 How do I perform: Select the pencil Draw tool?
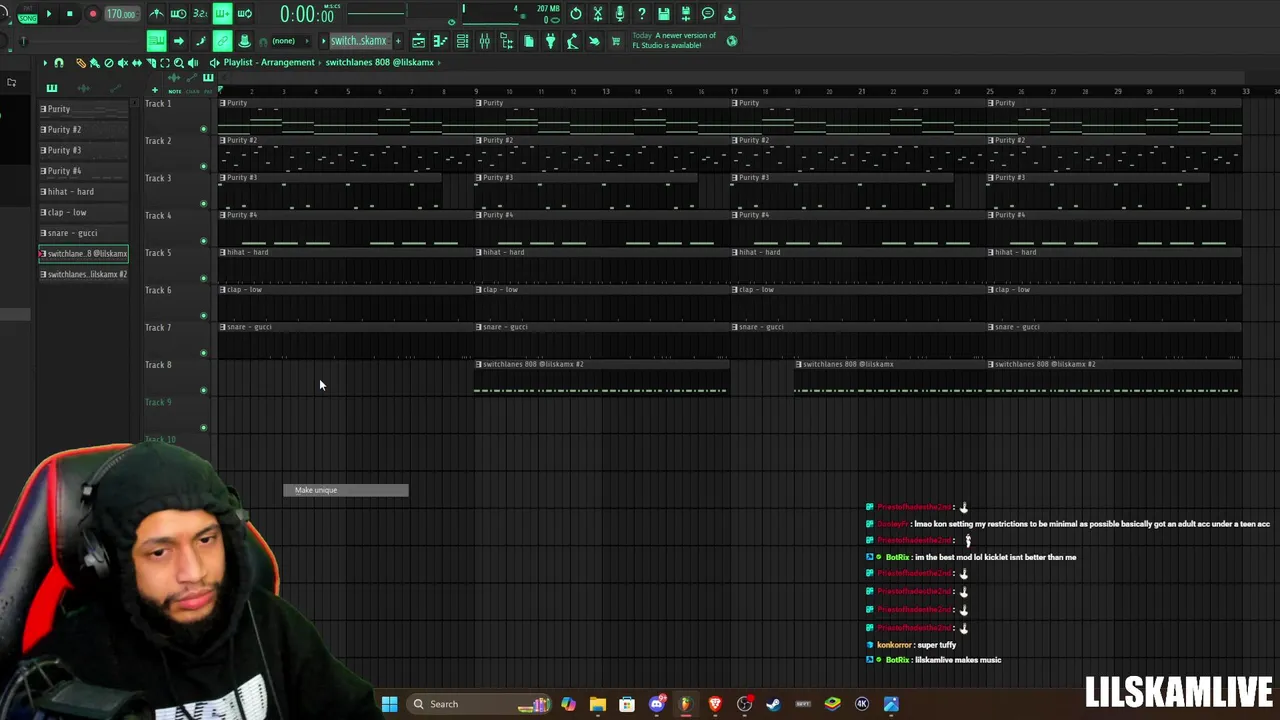click(x=81, y=63)
